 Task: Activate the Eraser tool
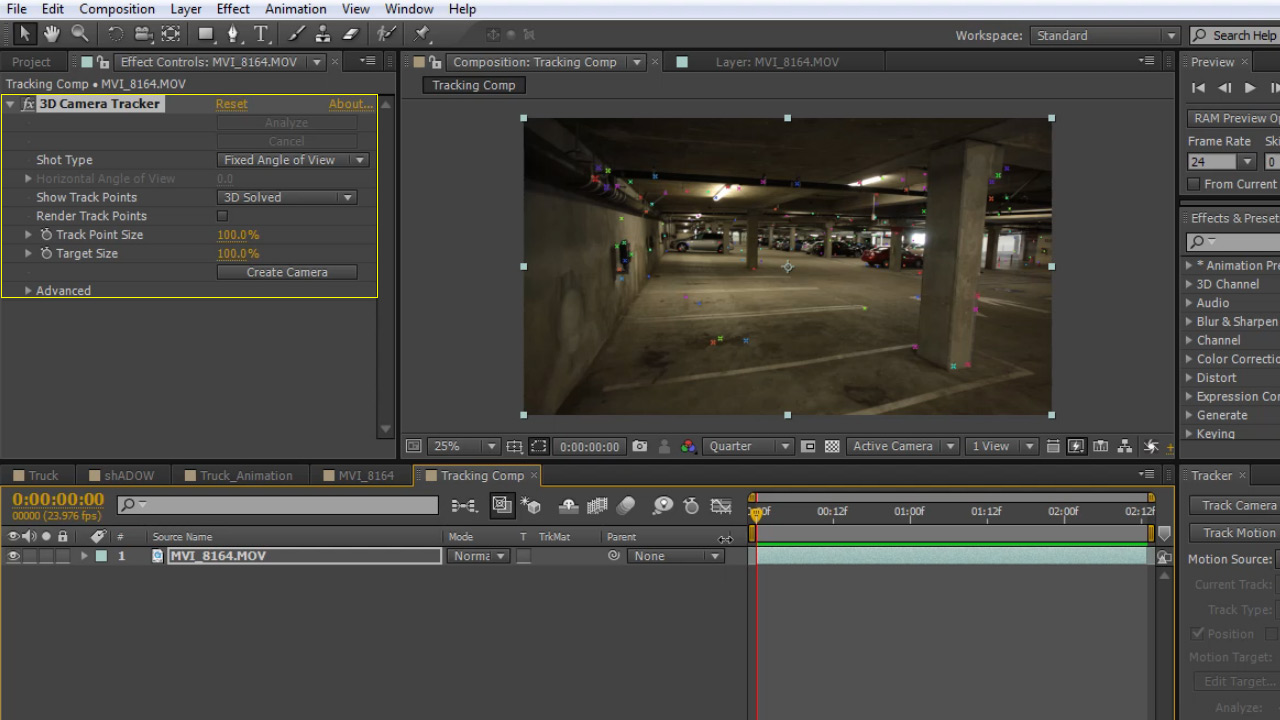[350, 34]
